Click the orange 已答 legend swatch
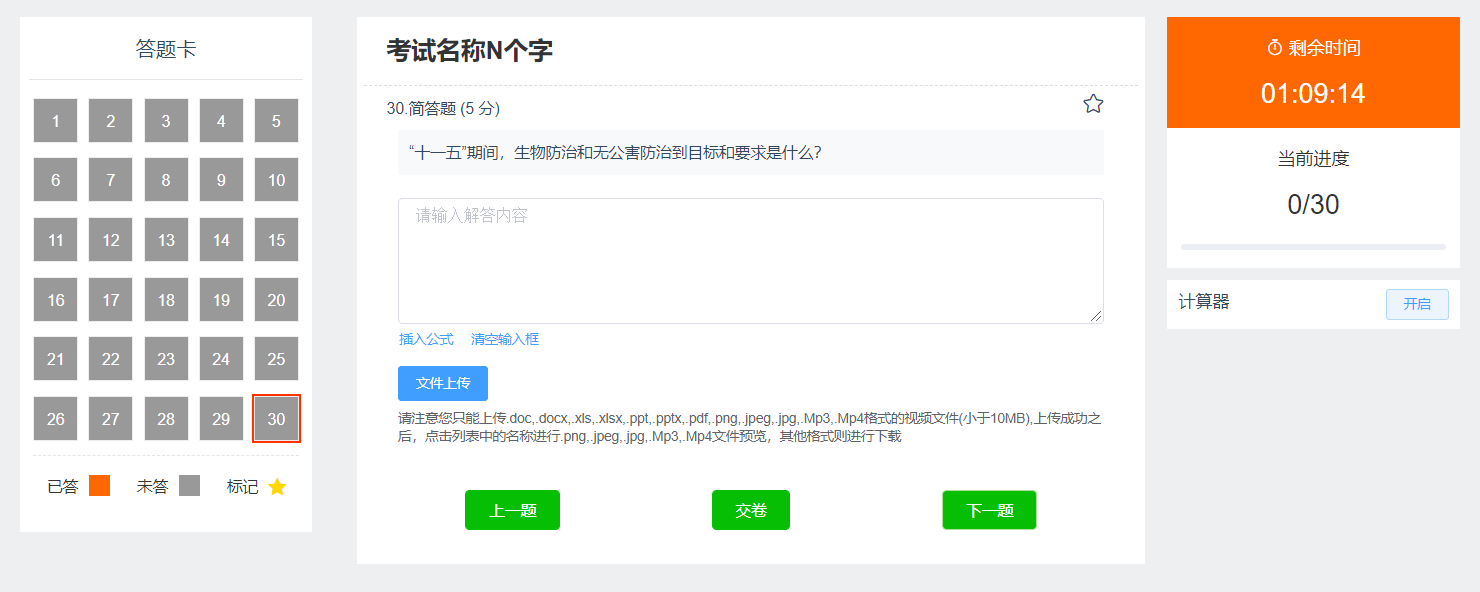The height and width of the screenshot is (592, 1480). click(x=99, y=486)
